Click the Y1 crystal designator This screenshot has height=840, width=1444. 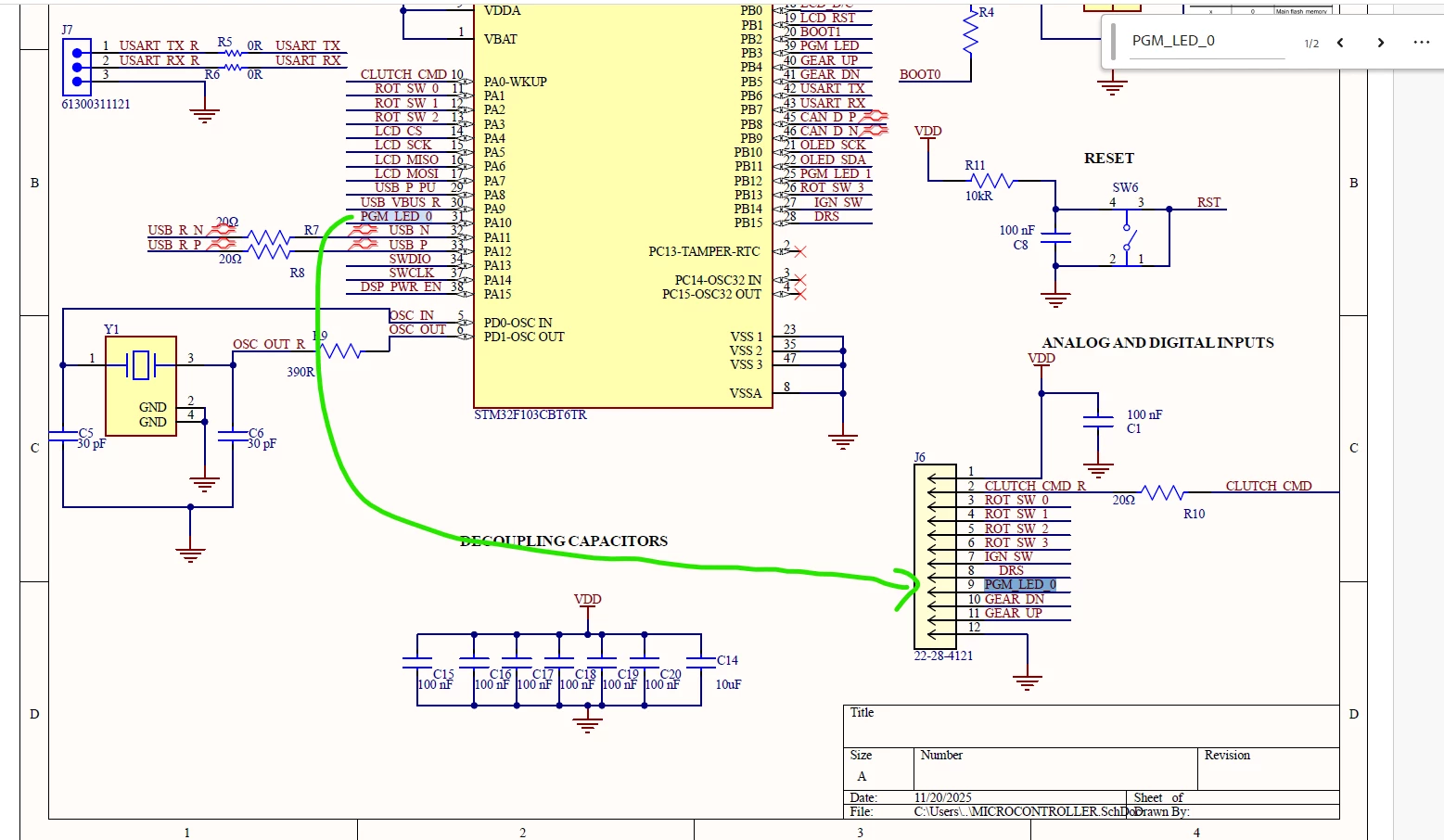pos(111,330)
